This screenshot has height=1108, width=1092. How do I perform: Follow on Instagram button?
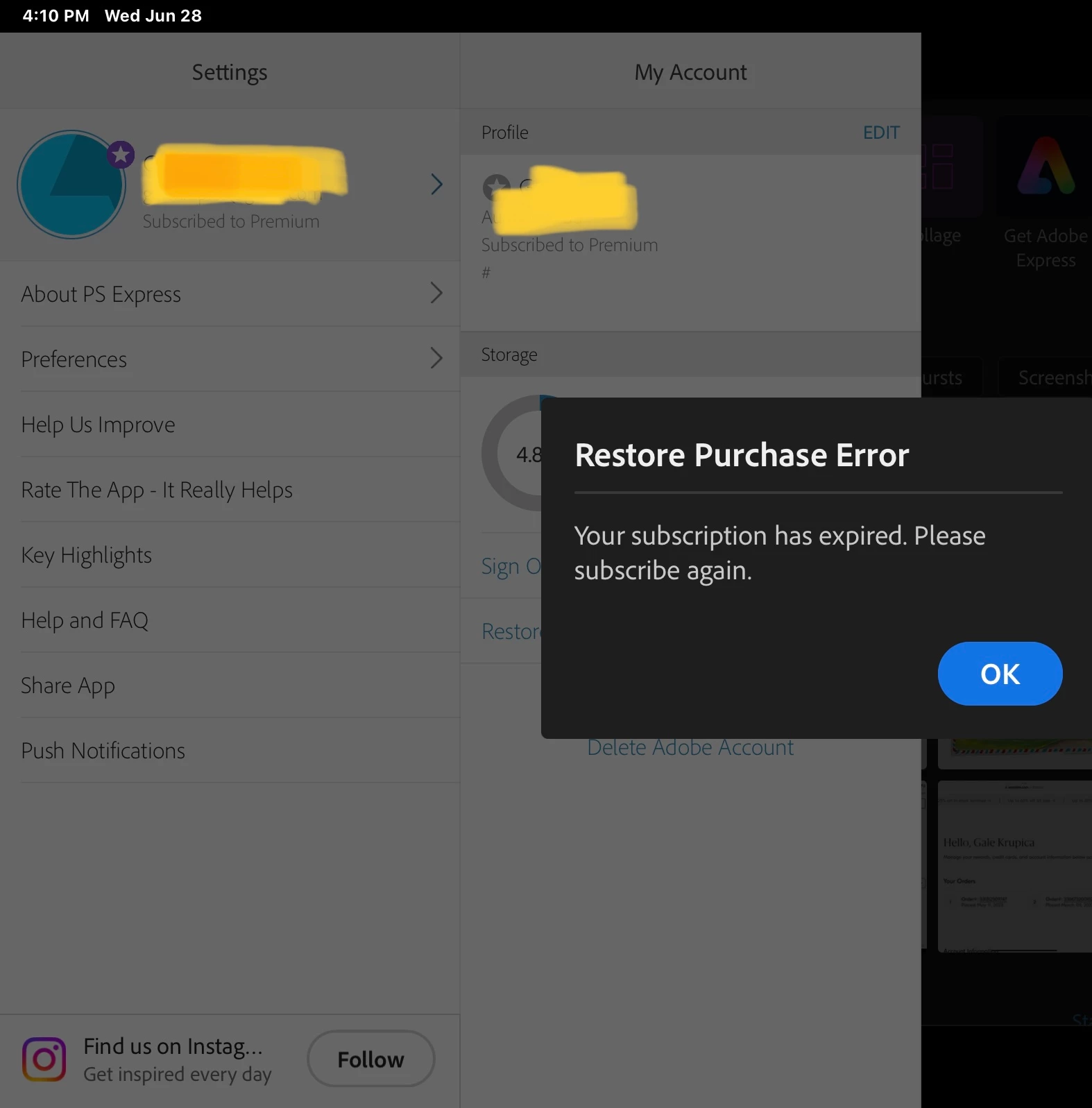point(371,1059)
